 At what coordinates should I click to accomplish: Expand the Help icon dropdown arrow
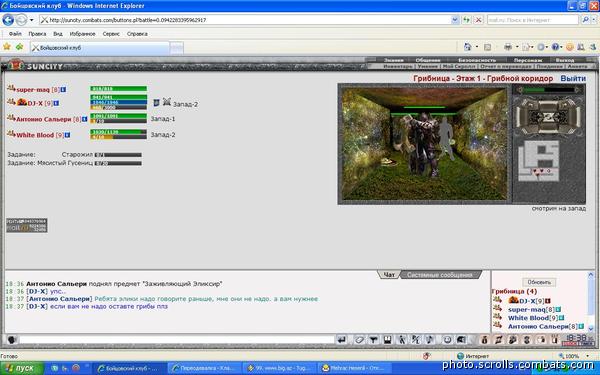click(x=561, y=47)
